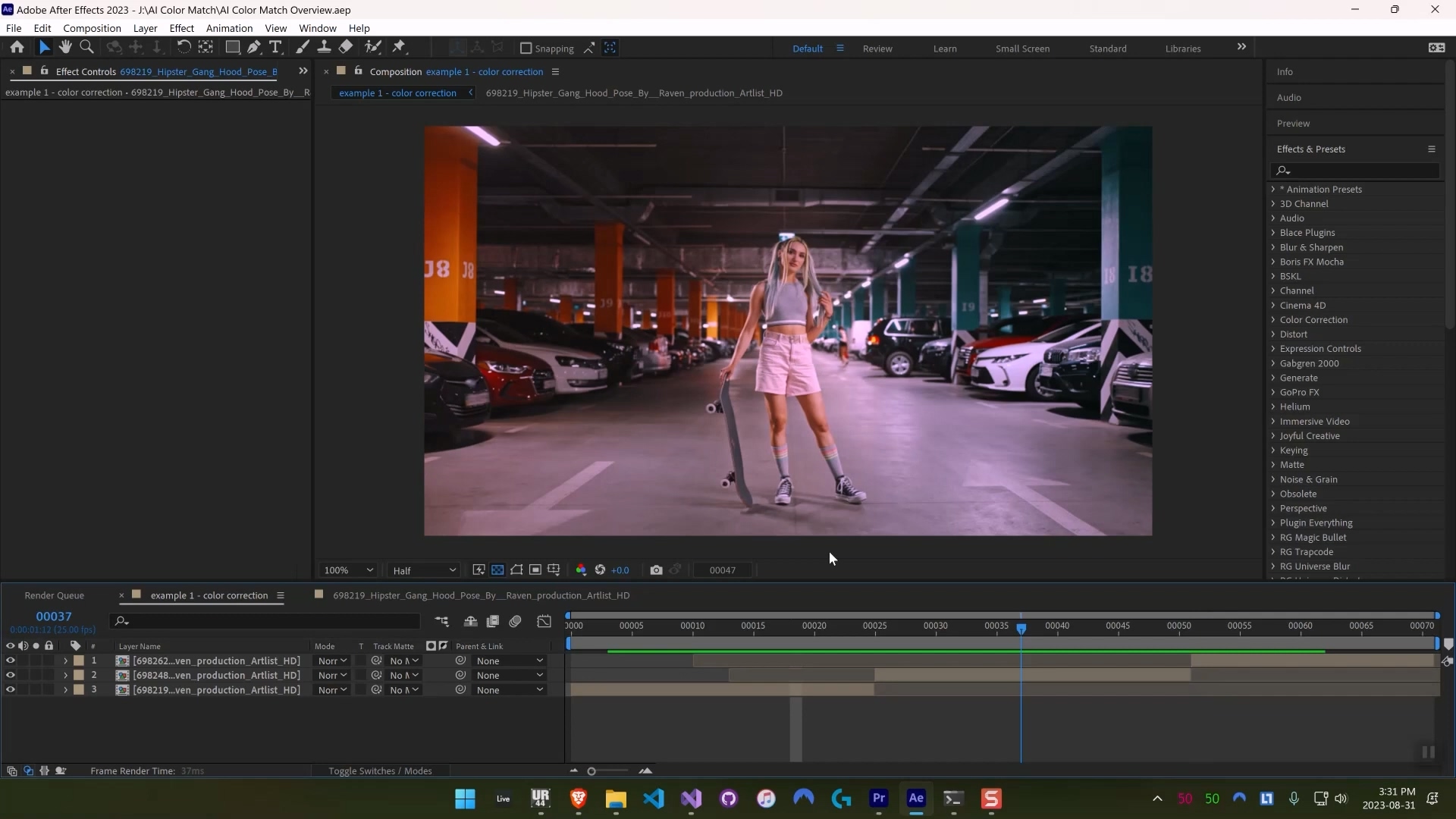The height and width of the screenshot is (819, 1456).
Task: Enable the Snapping checkbox
Action: click(x=526, y=48)
